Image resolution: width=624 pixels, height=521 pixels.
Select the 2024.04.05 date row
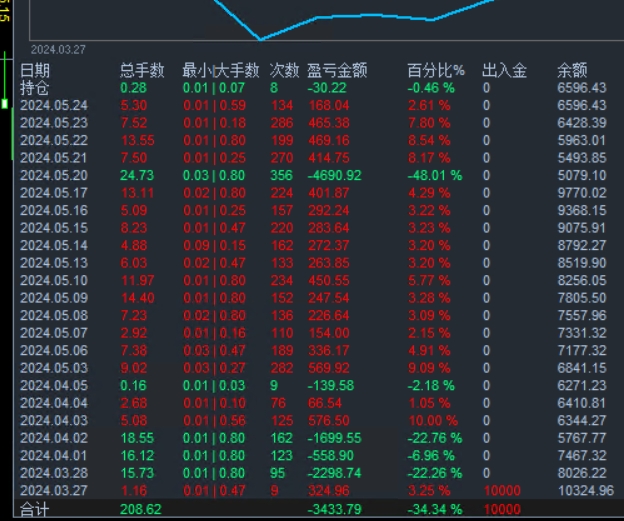[54, 386]
